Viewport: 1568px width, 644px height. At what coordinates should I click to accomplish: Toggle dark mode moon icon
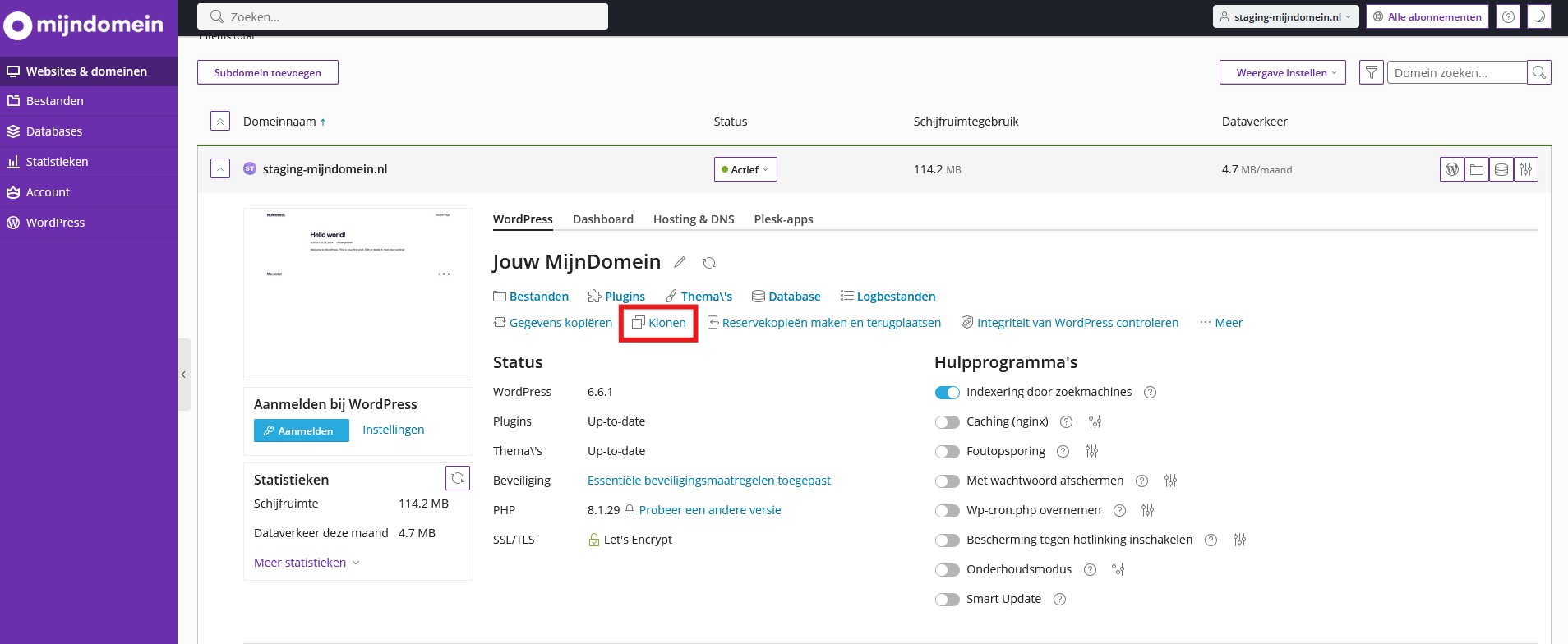pos(1539,16)
